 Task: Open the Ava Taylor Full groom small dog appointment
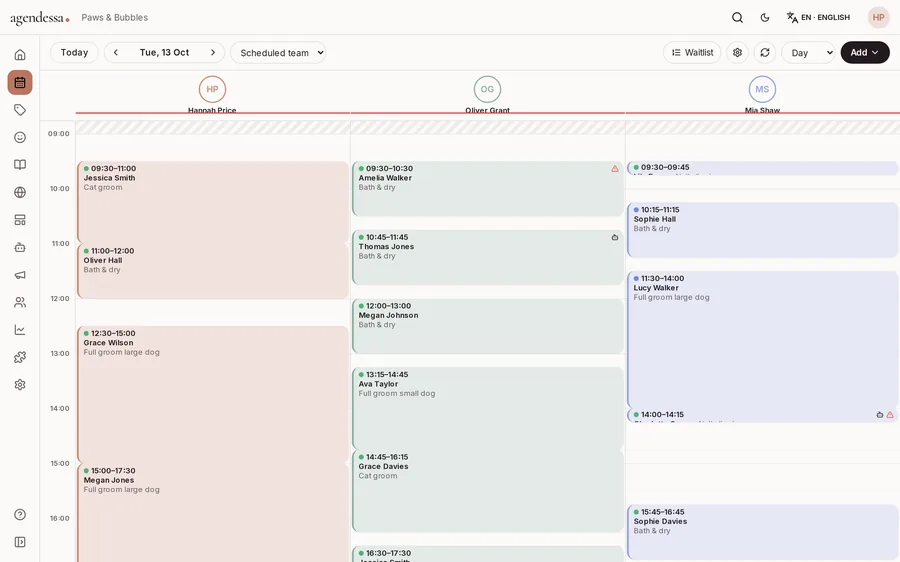click(x=487, y=408)
